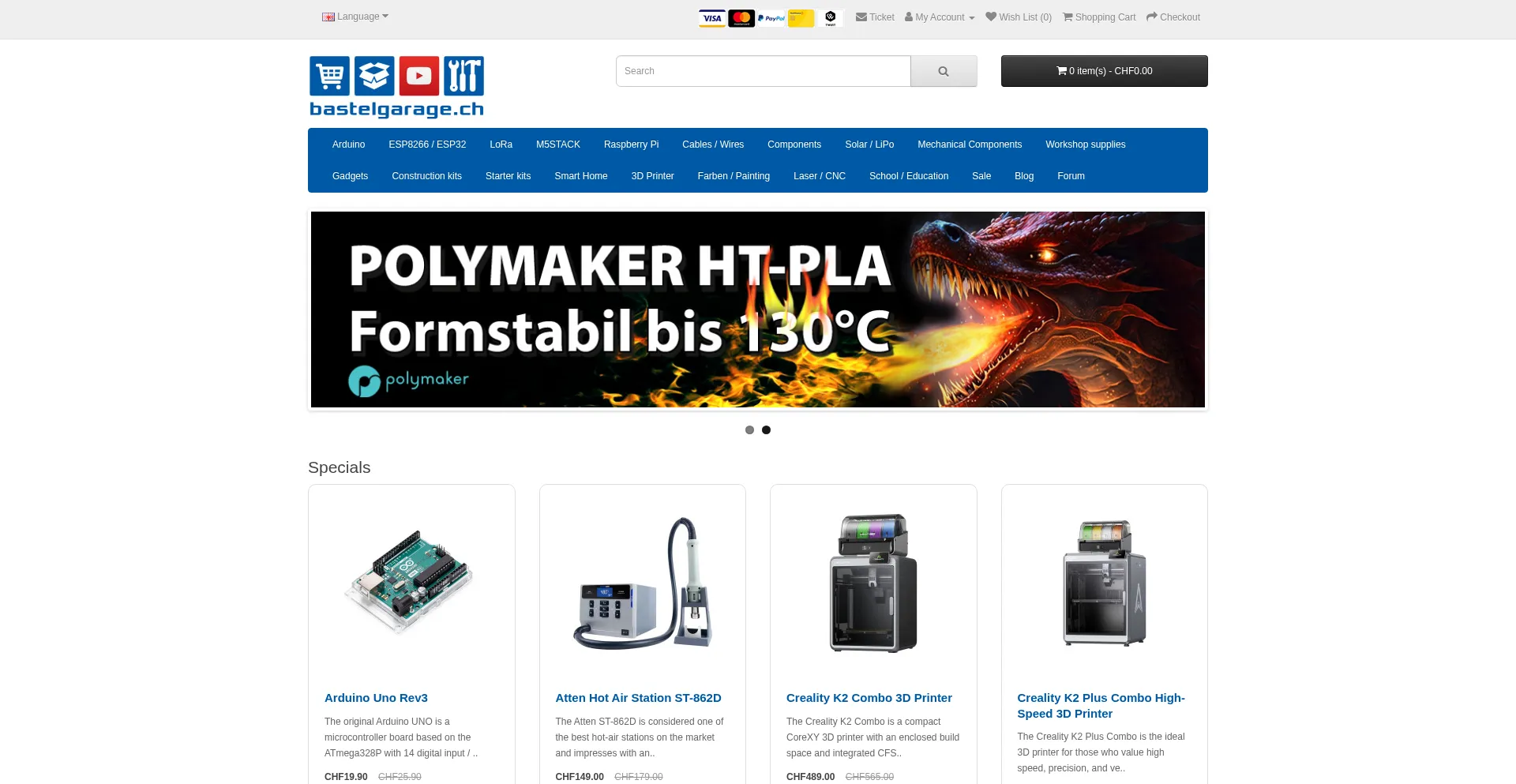Open the Sale menu item
This screenshot has width=1516, height=784.
[981, 176]
